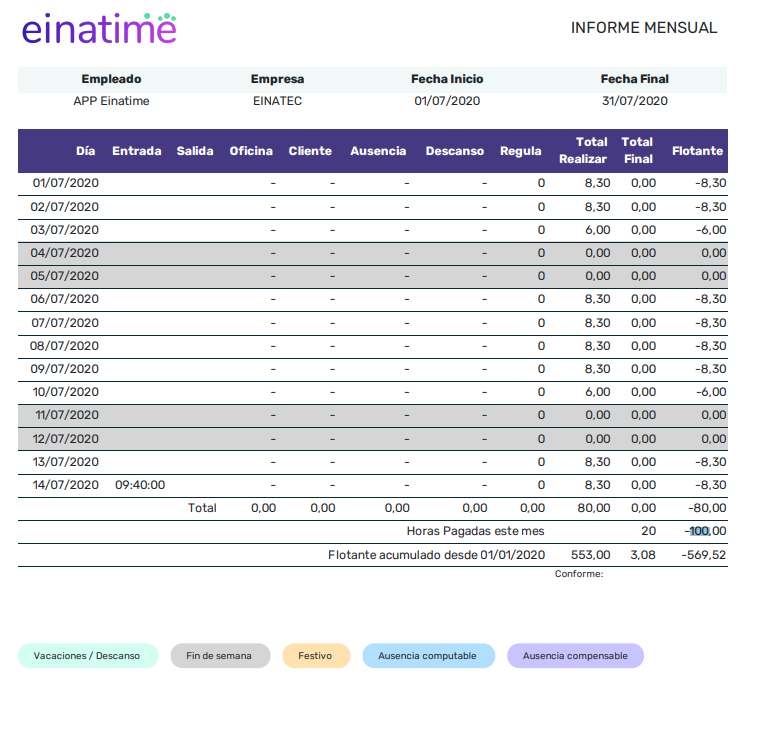Click the Total Realizar column header
The image size is (760, 729).
(x=583, y=151)
